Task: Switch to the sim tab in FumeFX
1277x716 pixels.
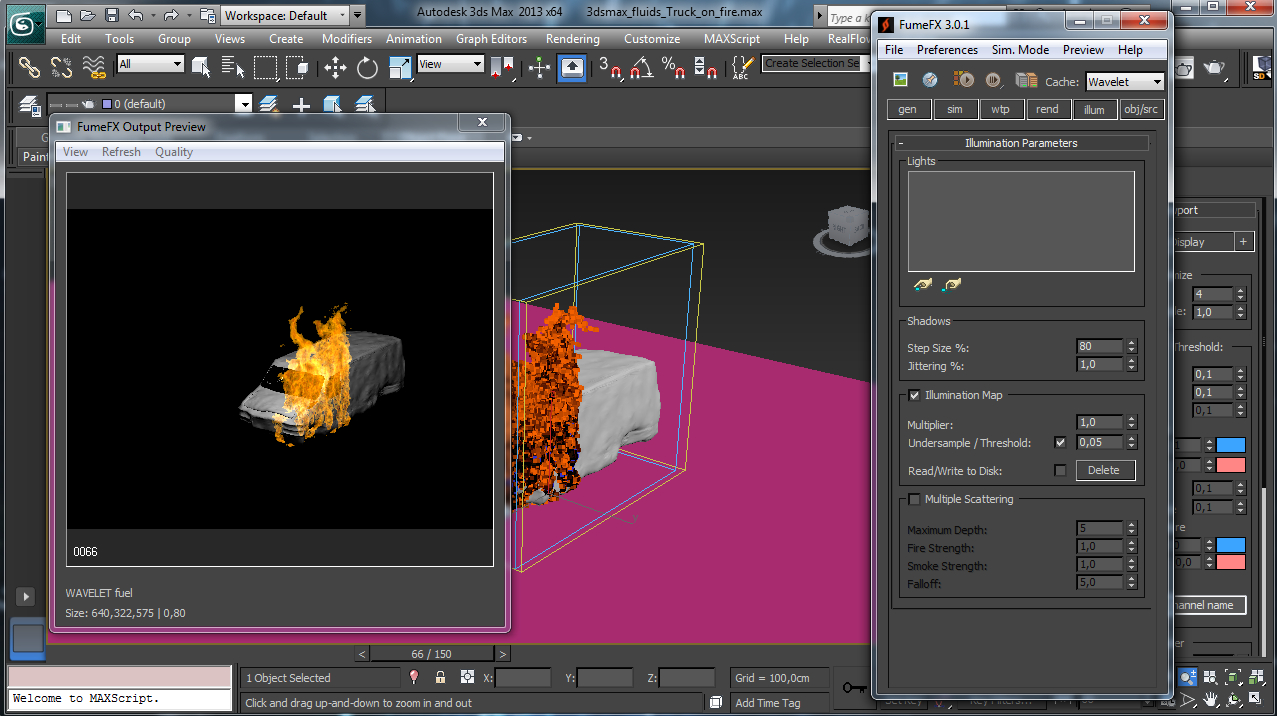Action: (x=955, y=110)
